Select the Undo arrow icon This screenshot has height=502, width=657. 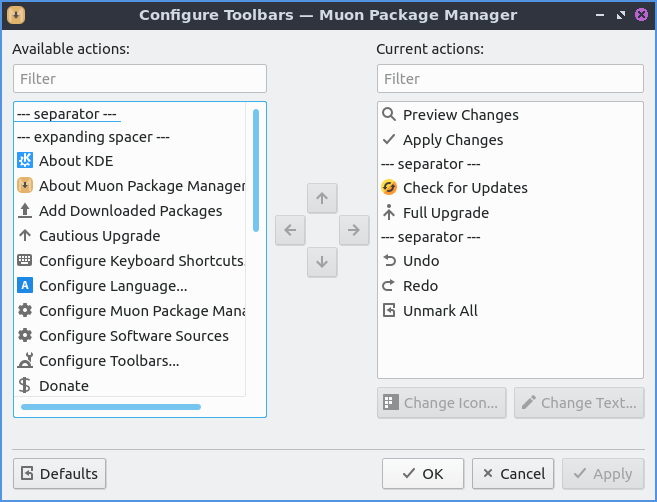[x=390, y=260]
